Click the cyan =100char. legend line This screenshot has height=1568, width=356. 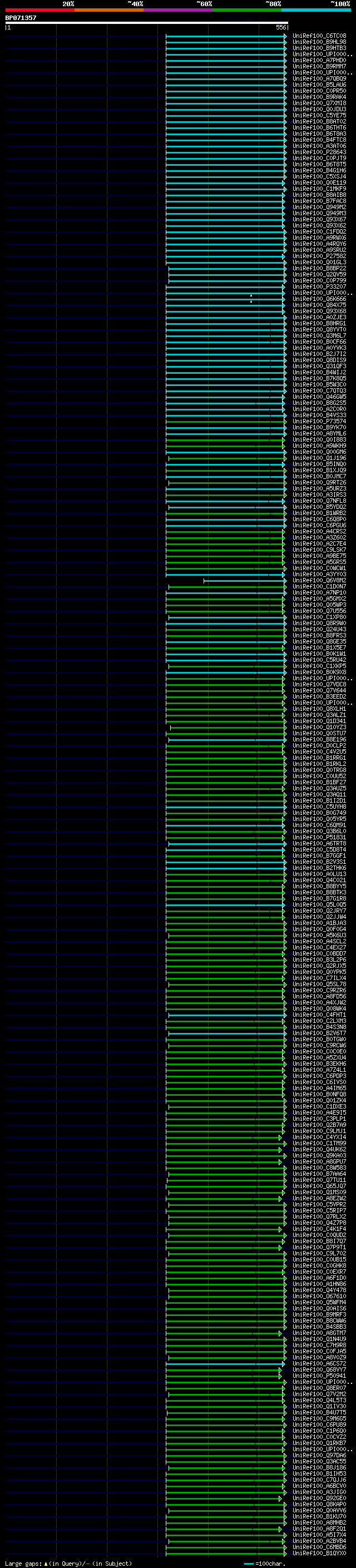click(249, 1564)
